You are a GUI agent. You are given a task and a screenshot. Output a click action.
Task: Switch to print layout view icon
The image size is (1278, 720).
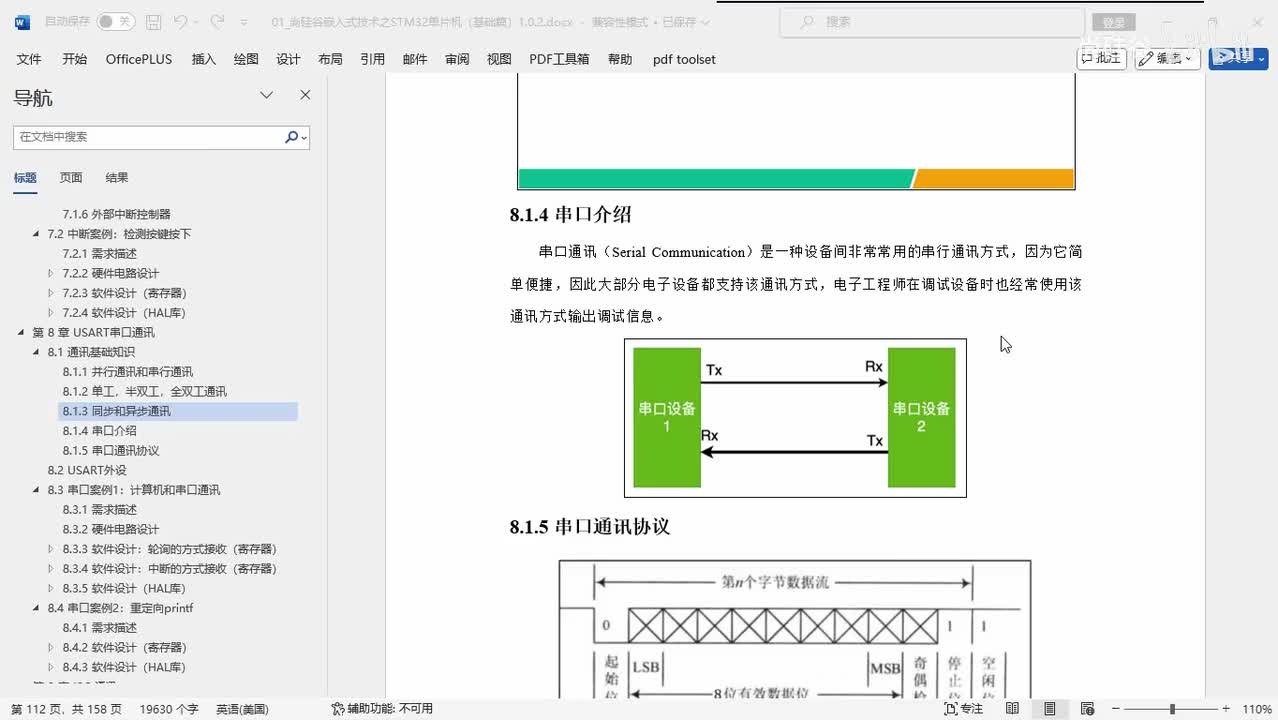1049,709
